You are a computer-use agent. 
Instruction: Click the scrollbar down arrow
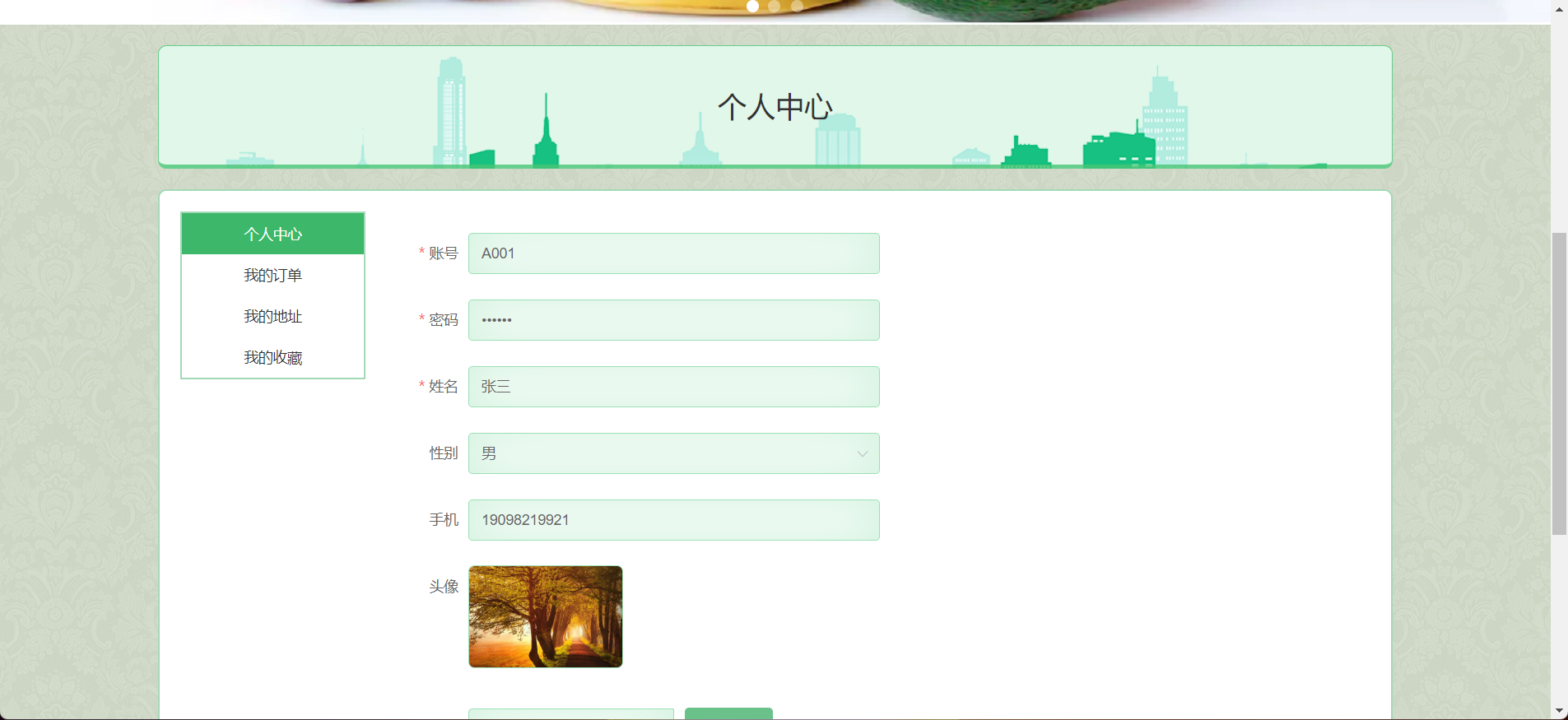click(x=1559, y=711)
